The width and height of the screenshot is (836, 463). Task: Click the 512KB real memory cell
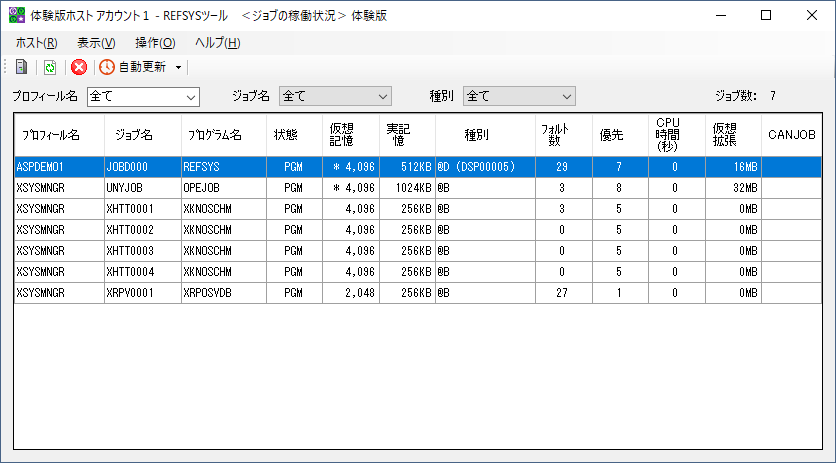407,167
